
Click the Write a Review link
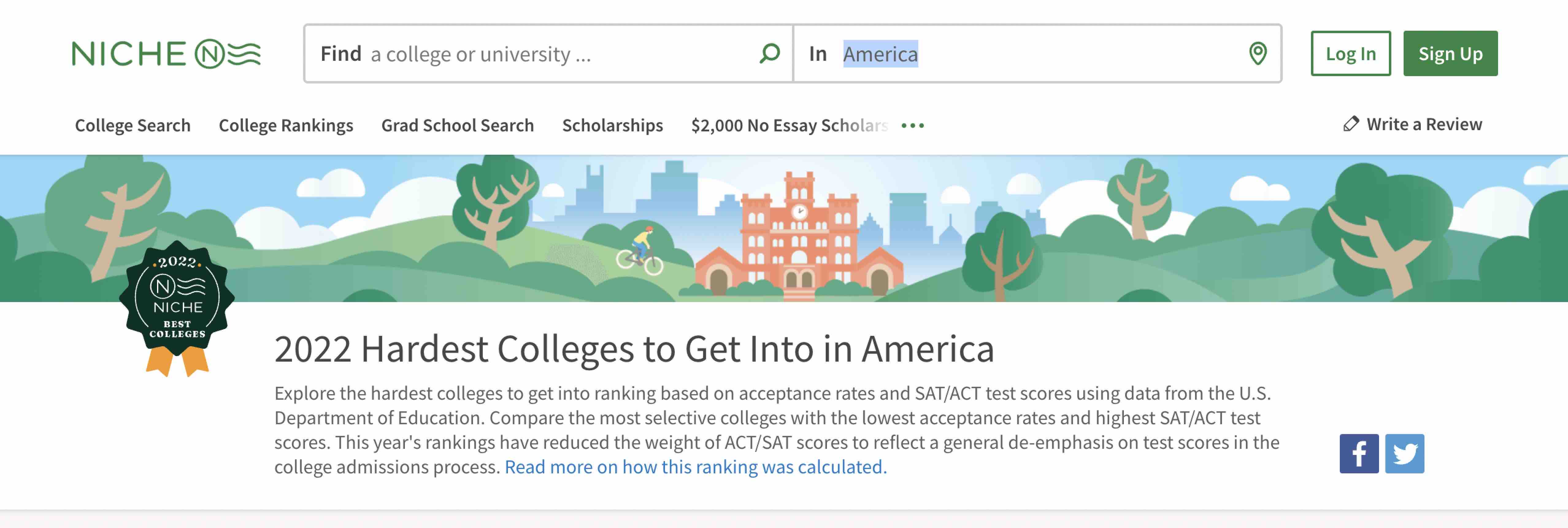(x=1424, y=124)
